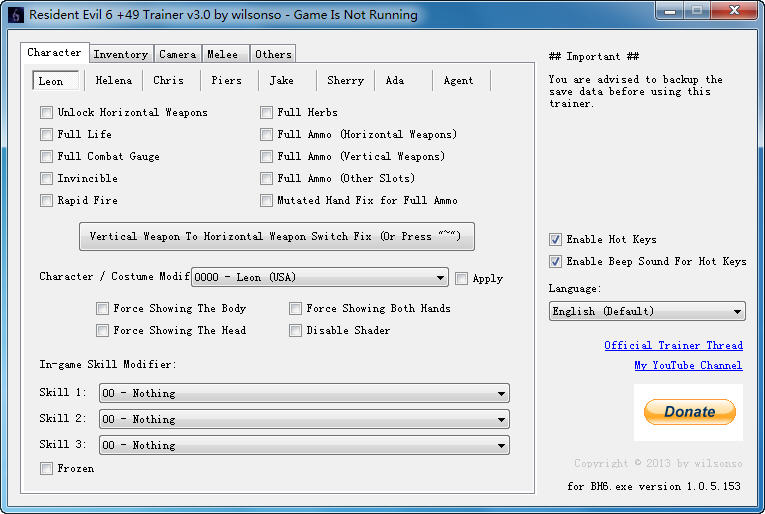Expand the Skill 3 dropdown list
This screenshot has height=514, width=765.
[304, 445]
